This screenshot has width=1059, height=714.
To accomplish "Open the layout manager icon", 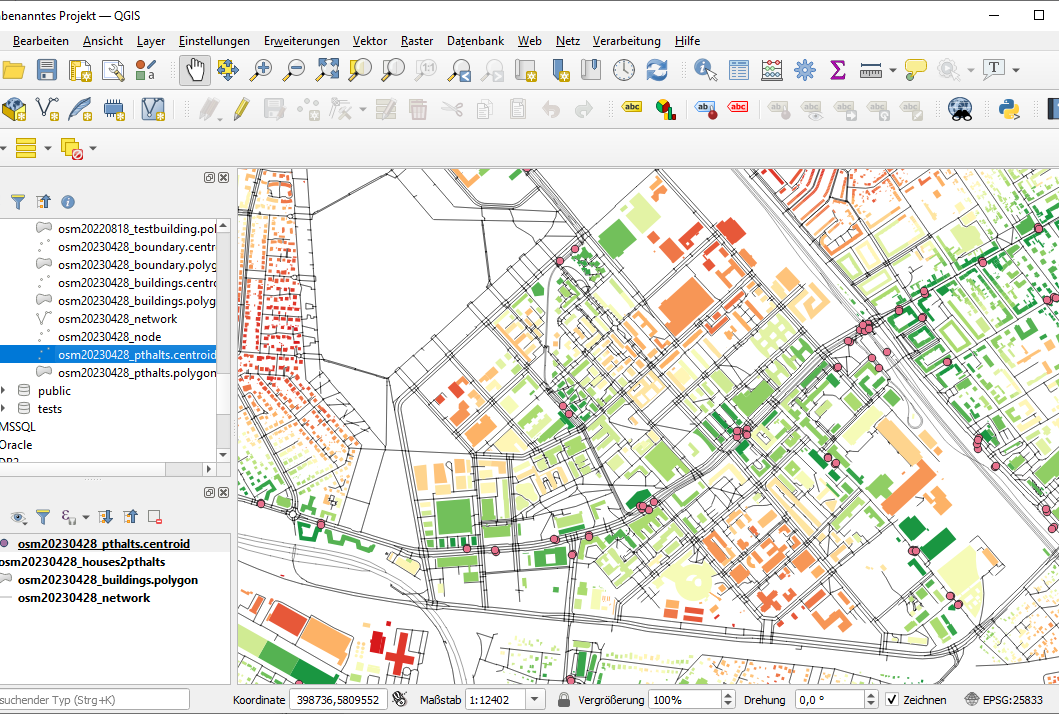I will (113, 70).
